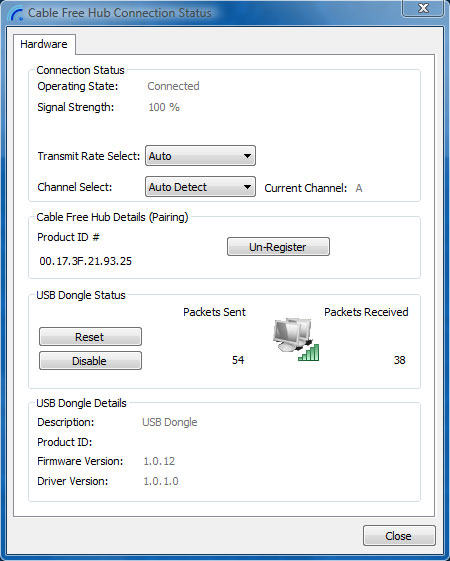Reset the USB dongle
Viewport: 450px width, 561px height.
click(90, 337)
